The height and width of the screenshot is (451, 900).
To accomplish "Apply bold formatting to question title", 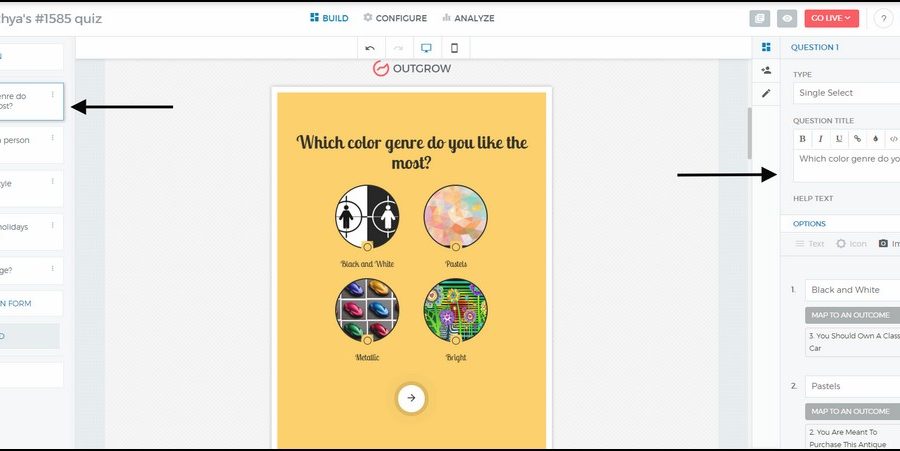I will point(802,139).
